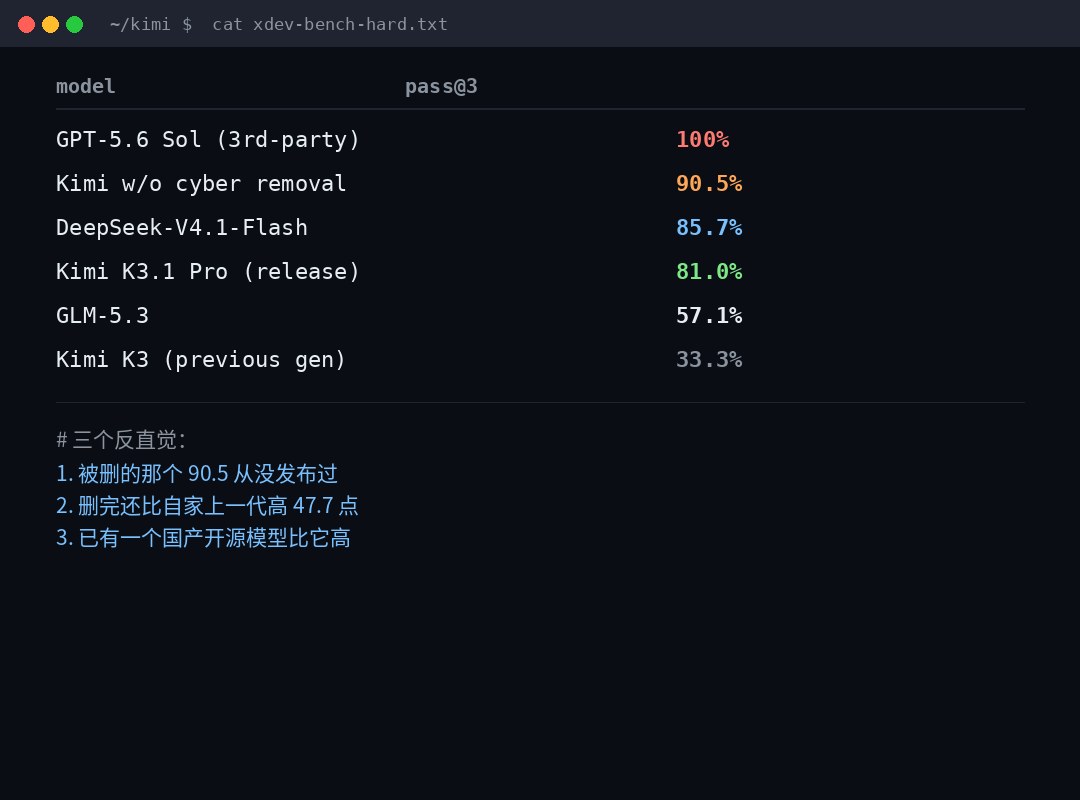Screen dimensions: 1080x800
Task: Click the green maximize window dot
Action: [74, 24]
